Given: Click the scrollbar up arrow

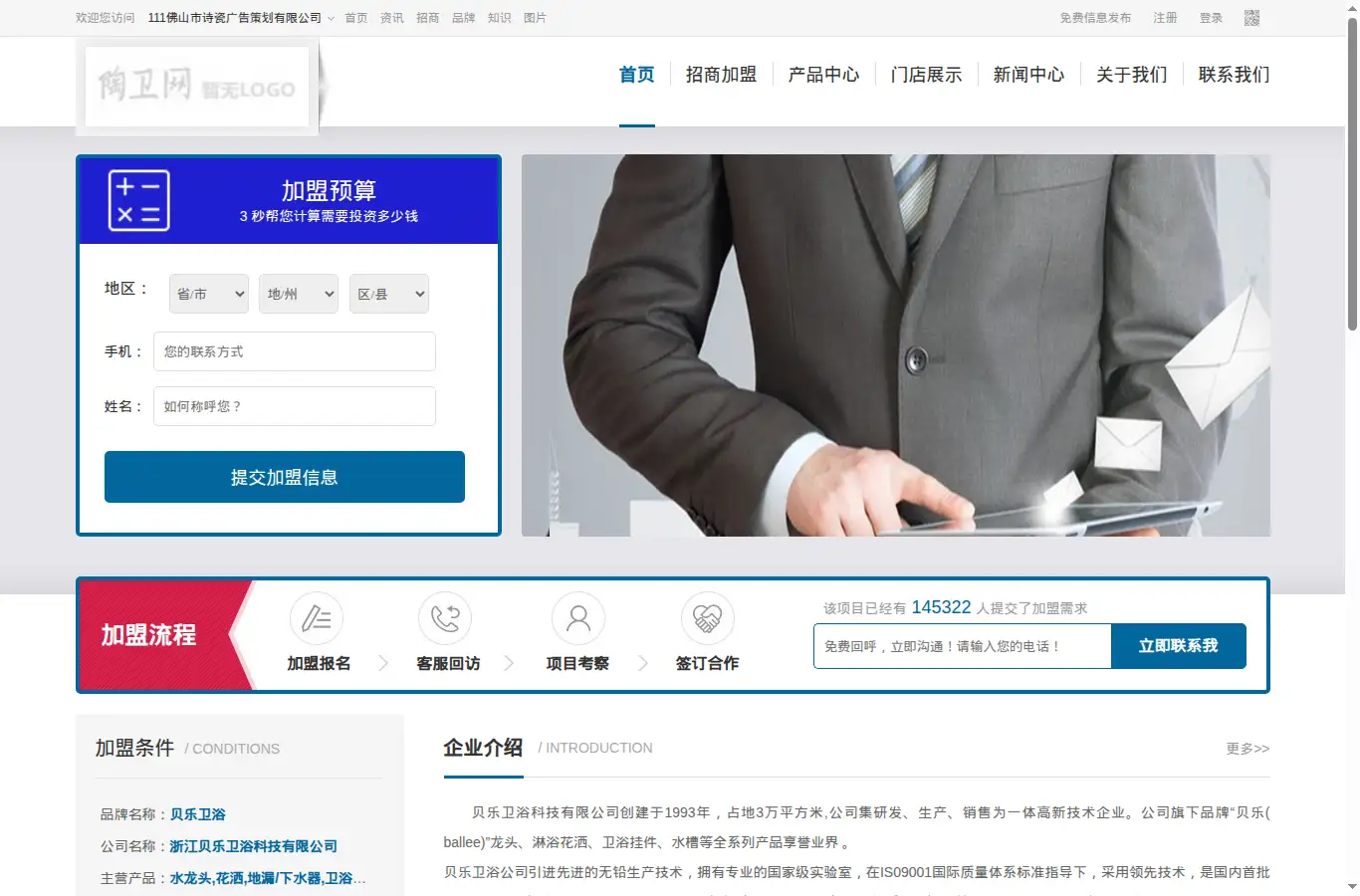Looking at the screenshot, I should coord(1352,7).
